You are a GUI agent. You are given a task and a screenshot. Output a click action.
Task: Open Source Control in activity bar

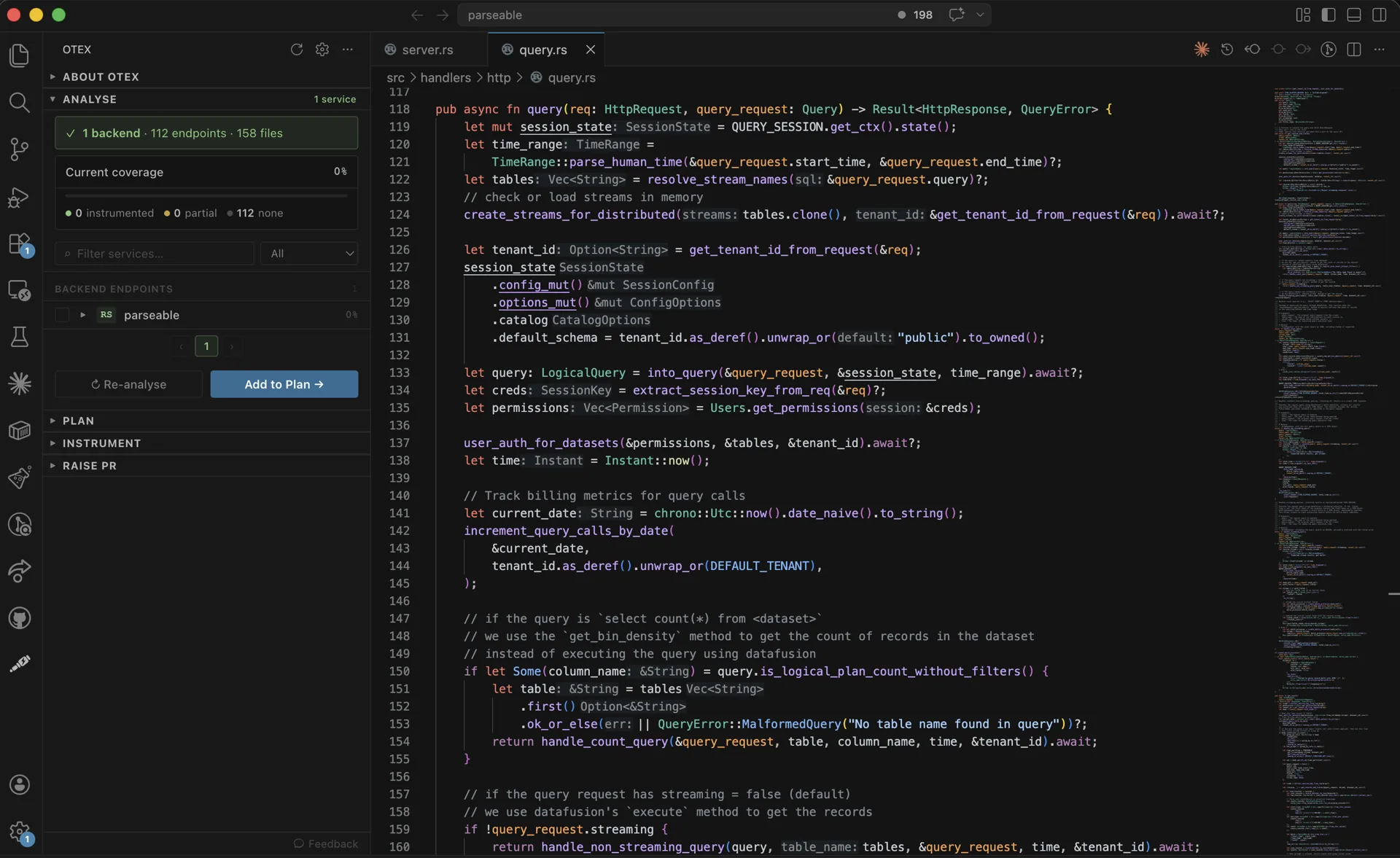(20, 149)
